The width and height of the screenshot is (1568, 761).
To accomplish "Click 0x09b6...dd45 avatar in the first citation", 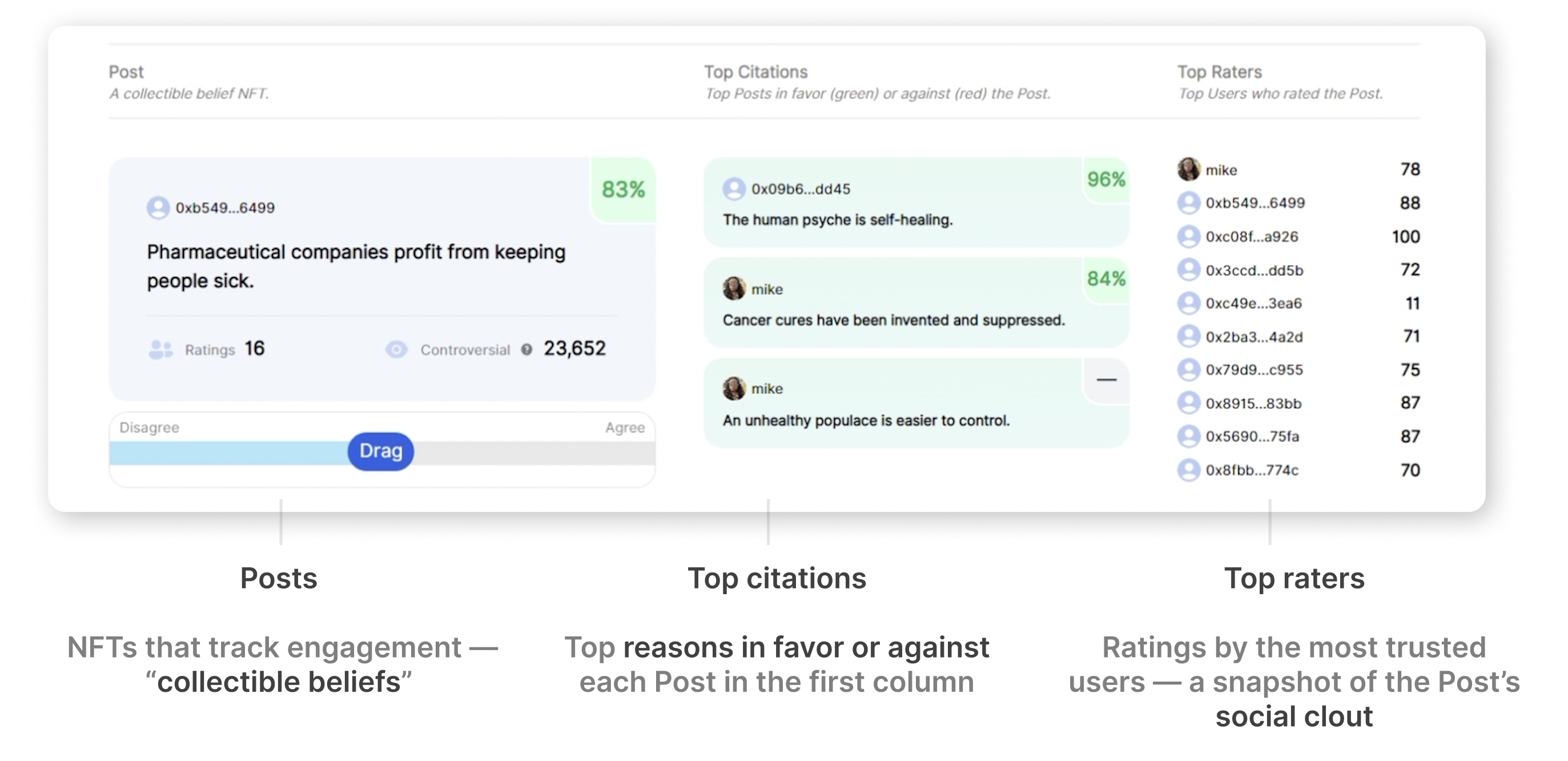I will pyautogui.click(x=734, y=189).
